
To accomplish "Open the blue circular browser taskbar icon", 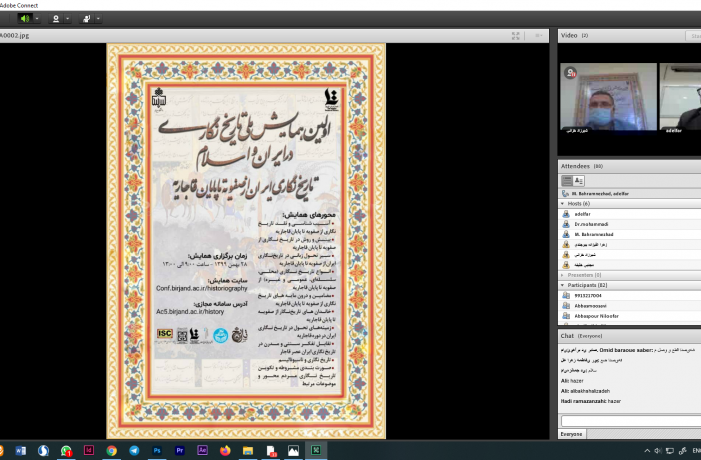I will 43,451.
